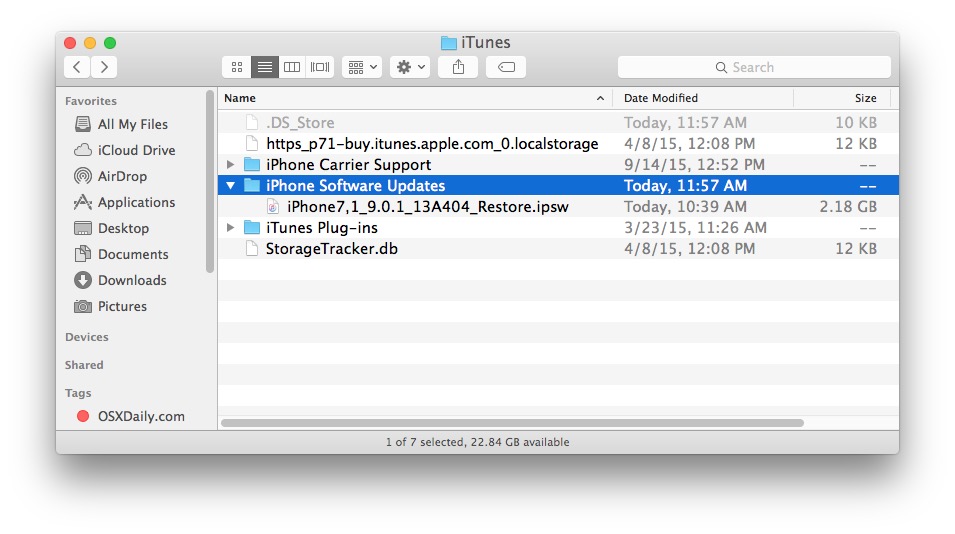Click the Share toolbar button

click(x=458, y=67)
